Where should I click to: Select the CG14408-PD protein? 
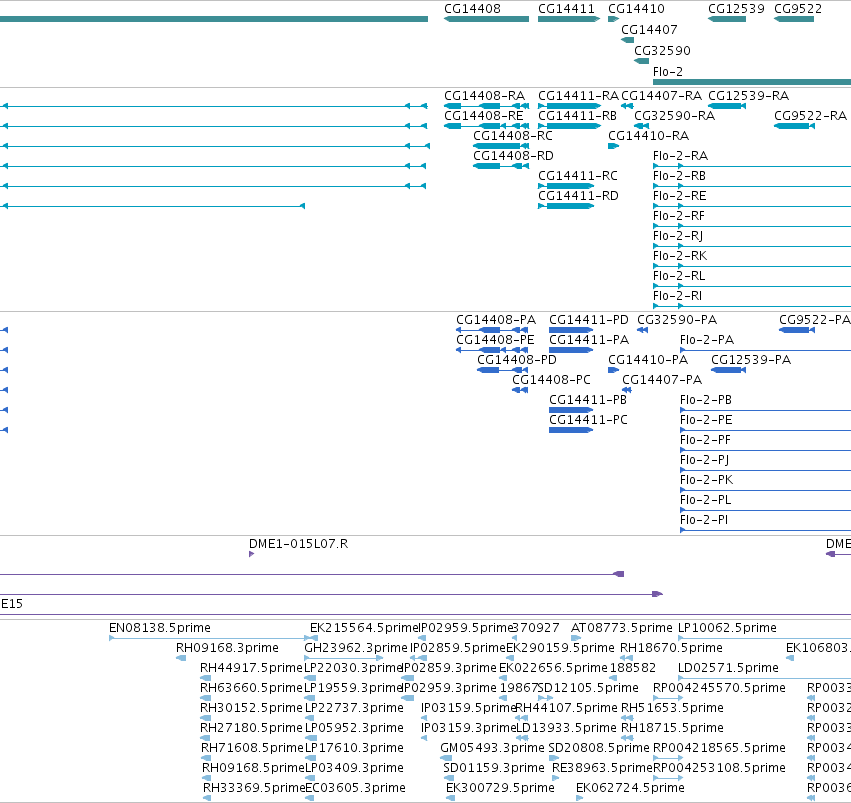point(517,360)
